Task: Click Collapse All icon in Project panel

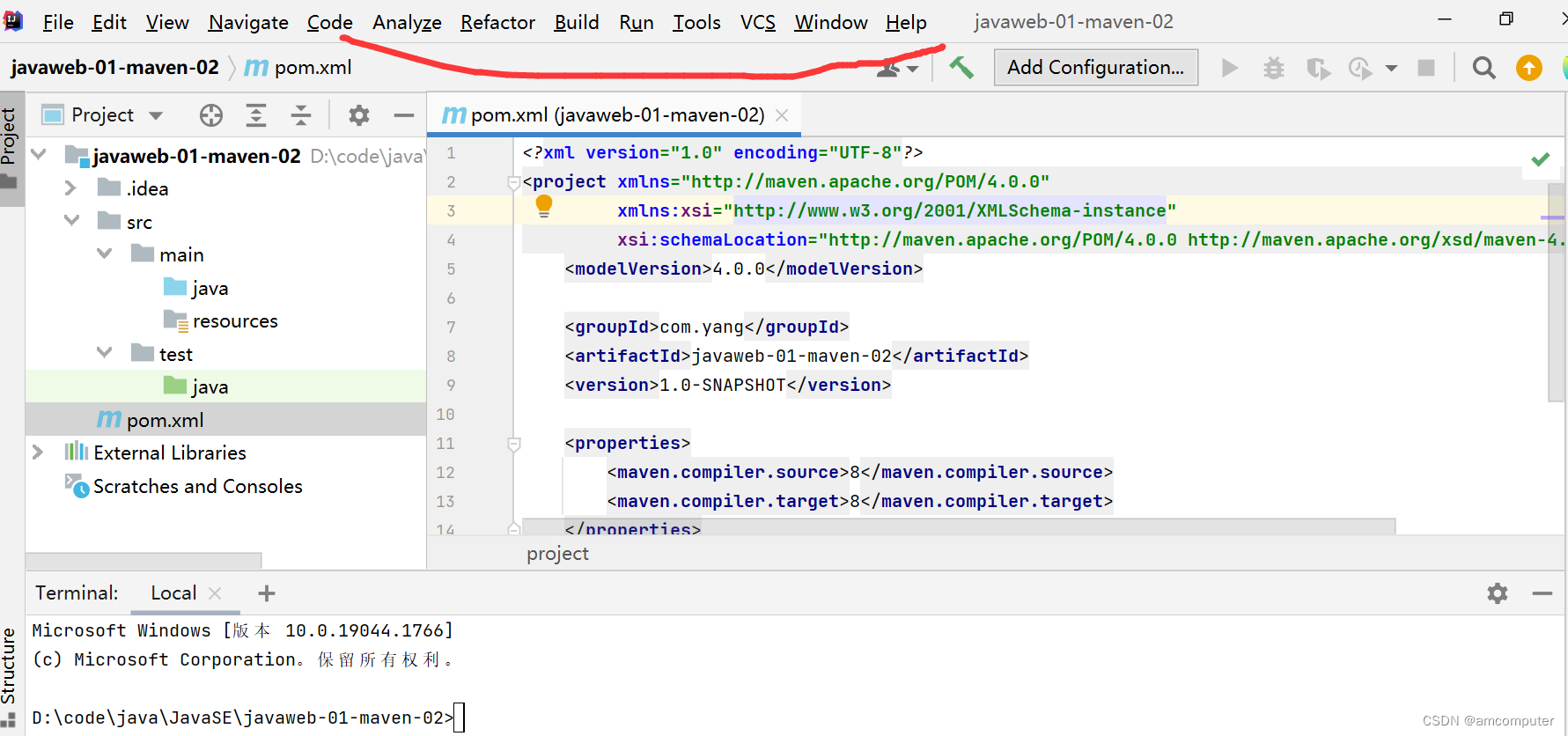Action: (x=301, y=115)
